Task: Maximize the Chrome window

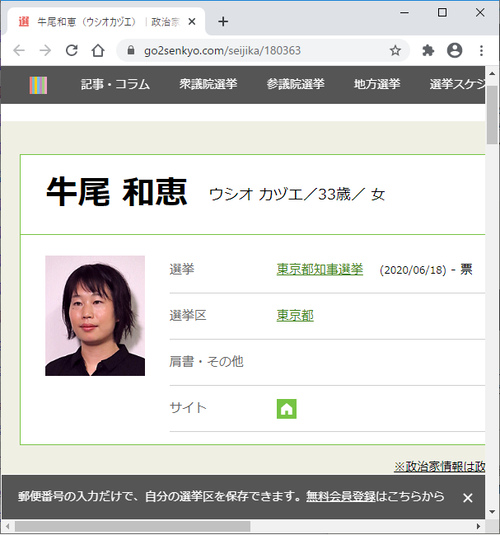Action: pos(442,13)
